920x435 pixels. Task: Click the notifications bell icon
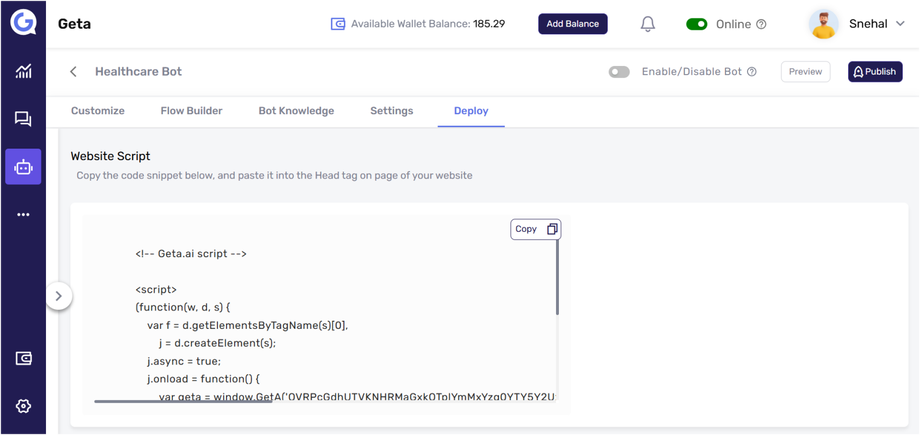tap(648, 24)
